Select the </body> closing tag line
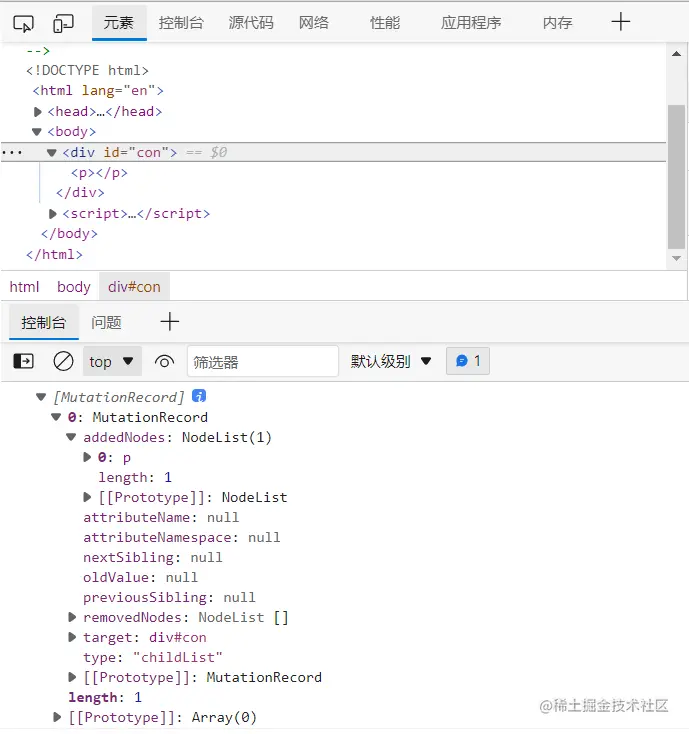The width and height of the screenshot is (689, 734). pyautogui.click(x=69, y=234)
